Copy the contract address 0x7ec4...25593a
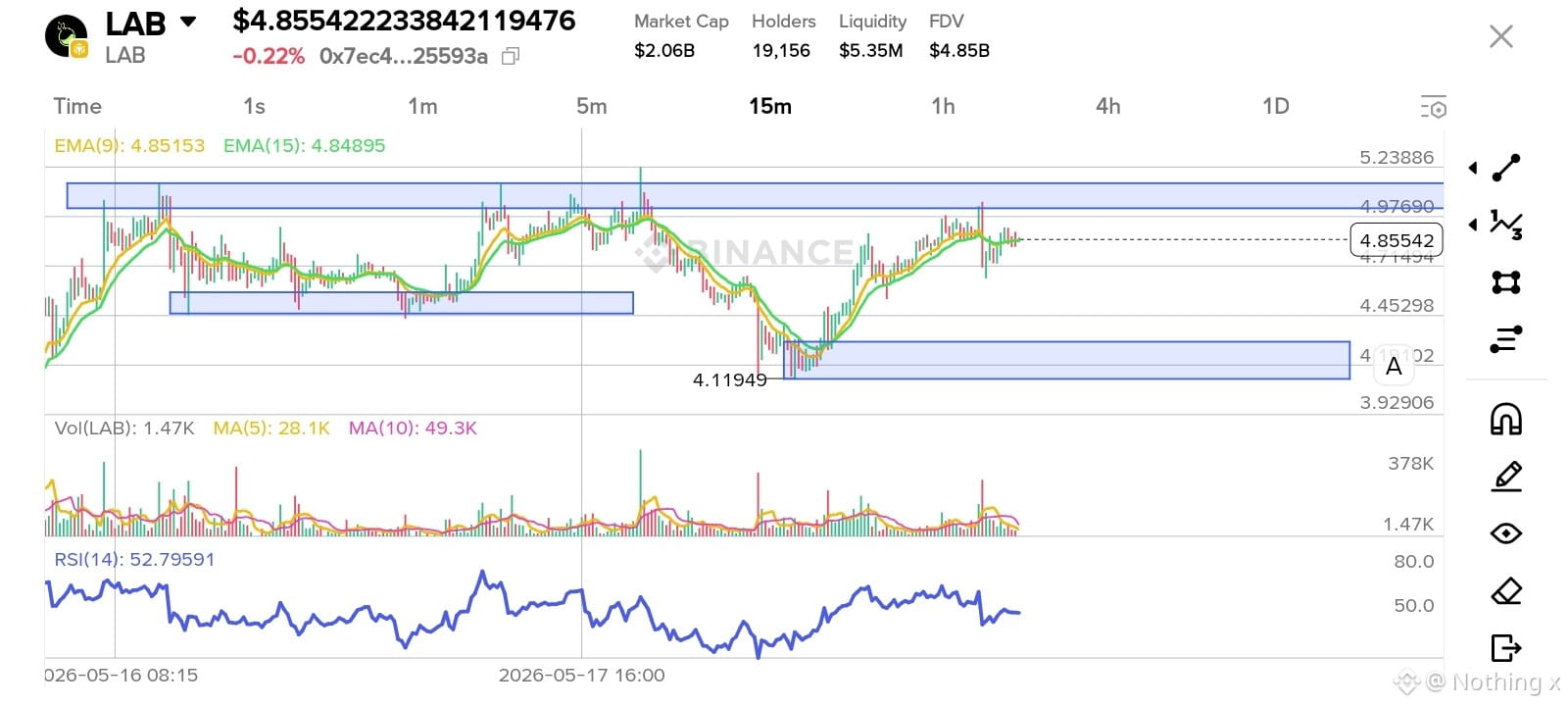This screenshot has width=1568, height=706. point(511,57)
